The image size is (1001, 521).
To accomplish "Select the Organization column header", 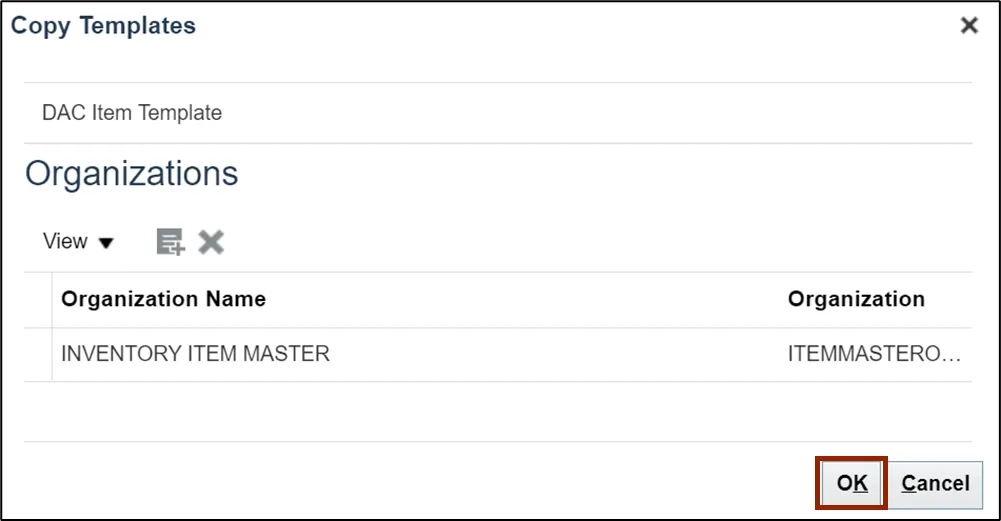I will (x=856, y=299).
